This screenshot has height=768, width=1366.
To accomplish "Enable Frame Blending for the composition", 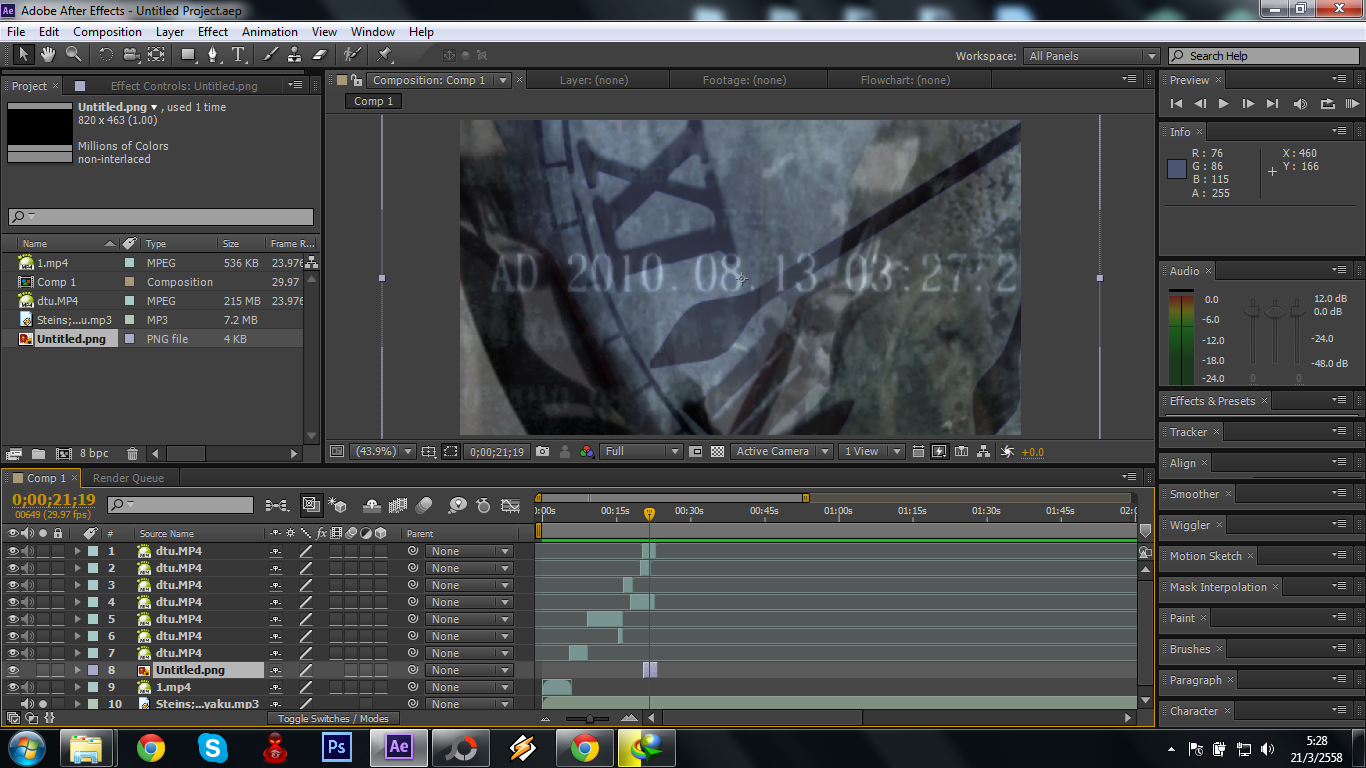I will pos(398,506).
